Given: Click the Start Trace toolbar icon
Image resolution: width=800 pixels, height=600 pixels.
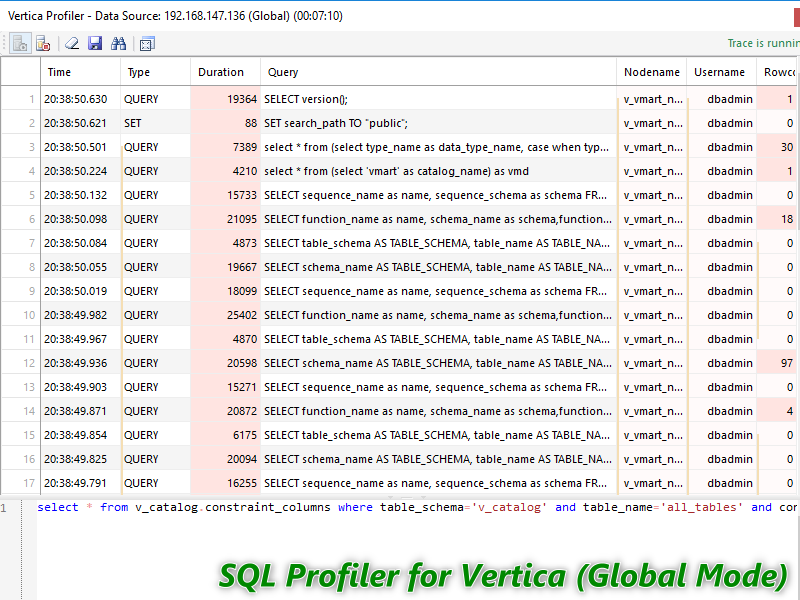Looking at the screenshot, I should coord(20,44).
